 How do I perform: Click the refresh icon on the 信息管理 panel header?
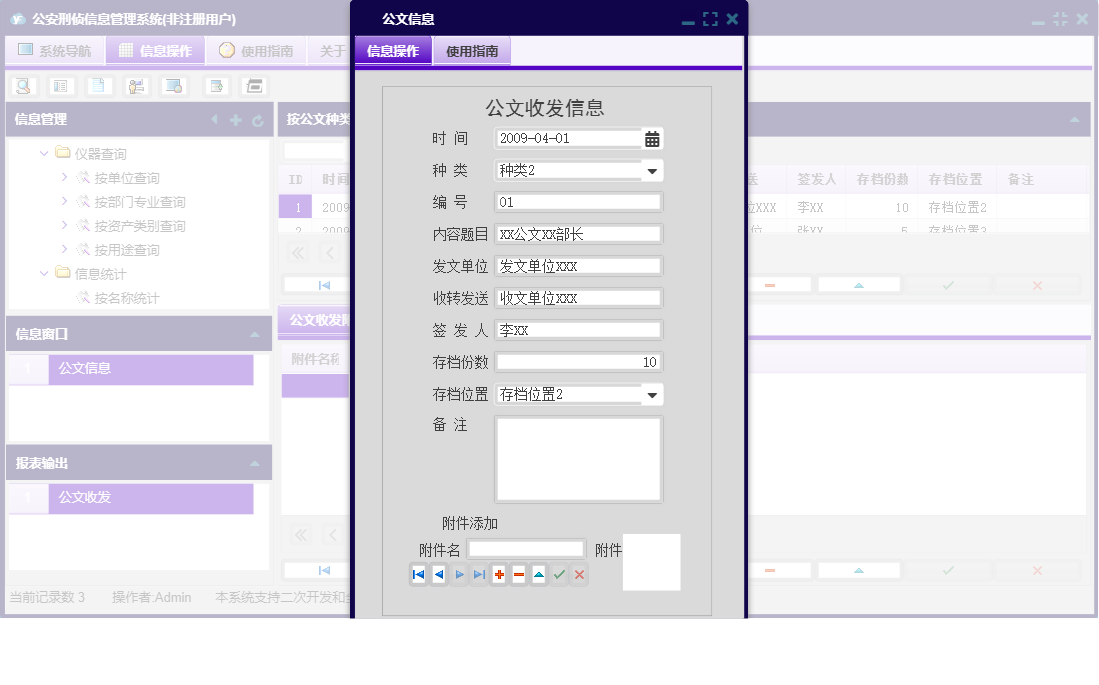click(257, 119)
